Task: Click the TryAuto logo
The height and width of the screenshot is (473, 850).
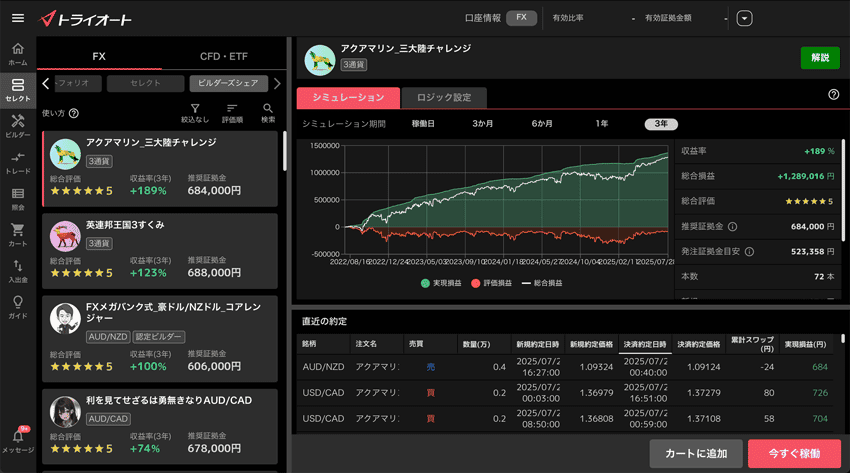Action: (86, 19)
